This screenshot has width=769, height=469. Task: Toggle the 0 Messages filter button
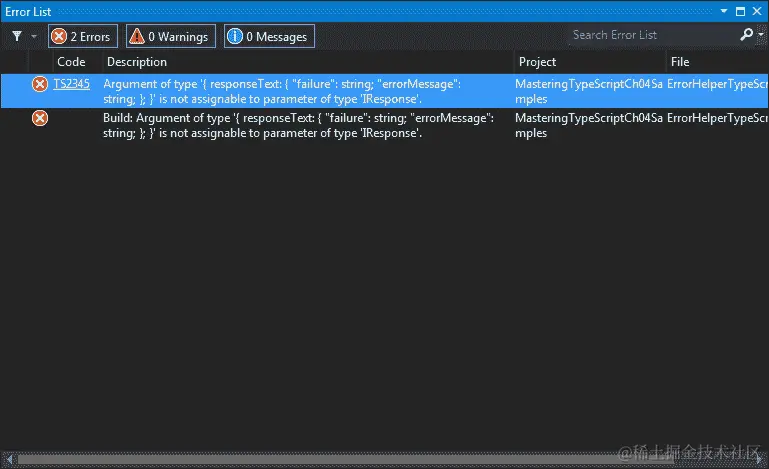click(x=269, y=36)
